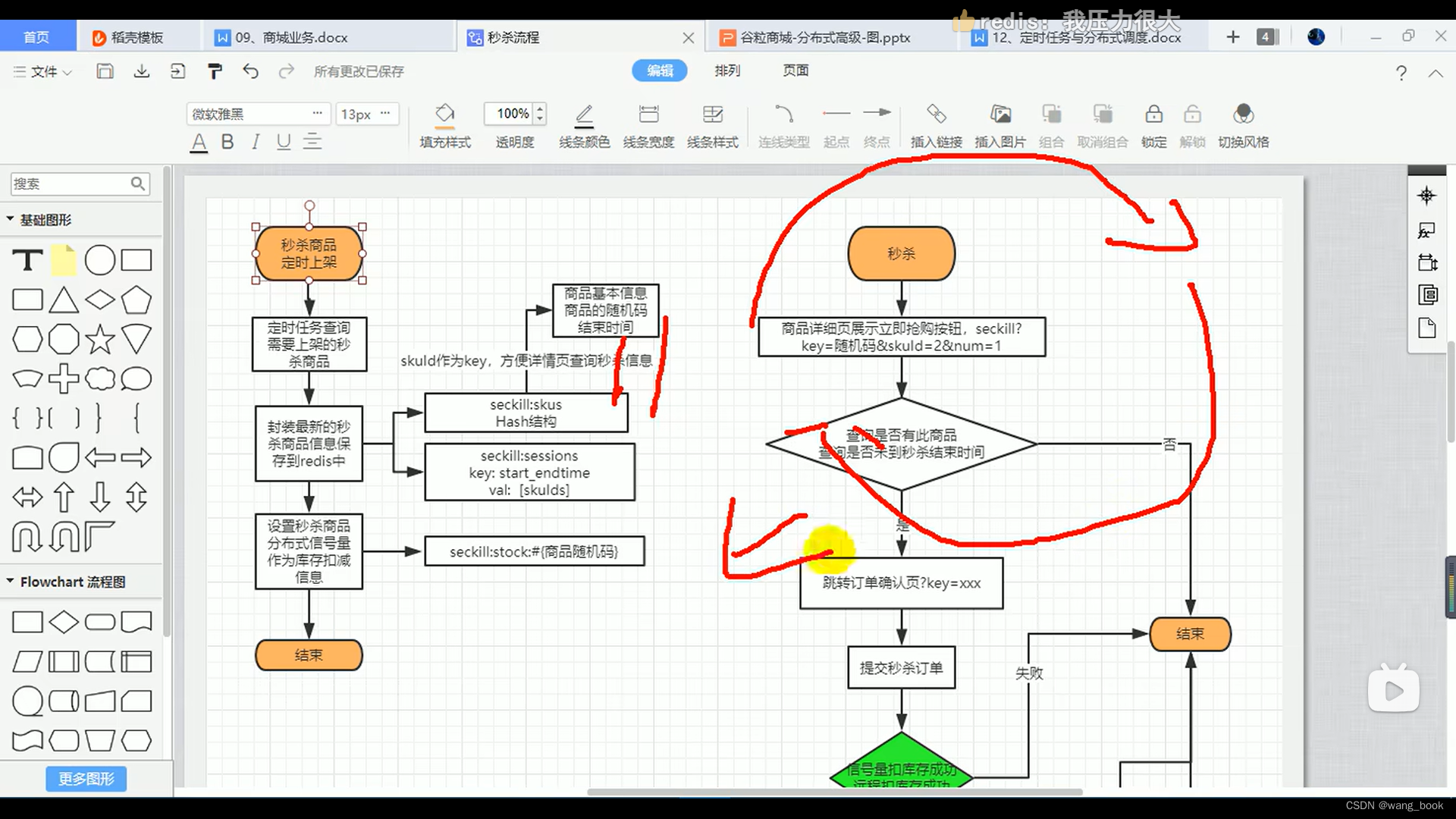This screenshot has height=819, width=1456.
Task: Select the 跳转订单确认页?key=xxx box
Action: pyautogui.click(x=902, y=583)
